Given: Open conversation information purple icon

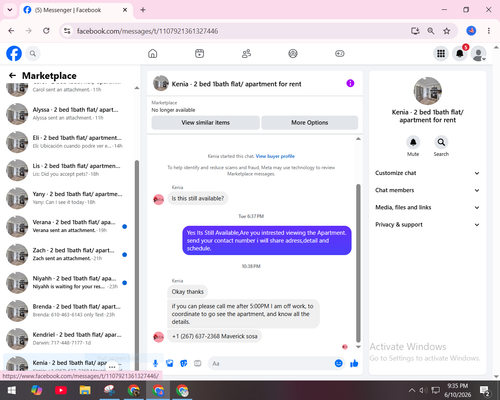Looking at the screenshot, I should (x=350, y=83).
